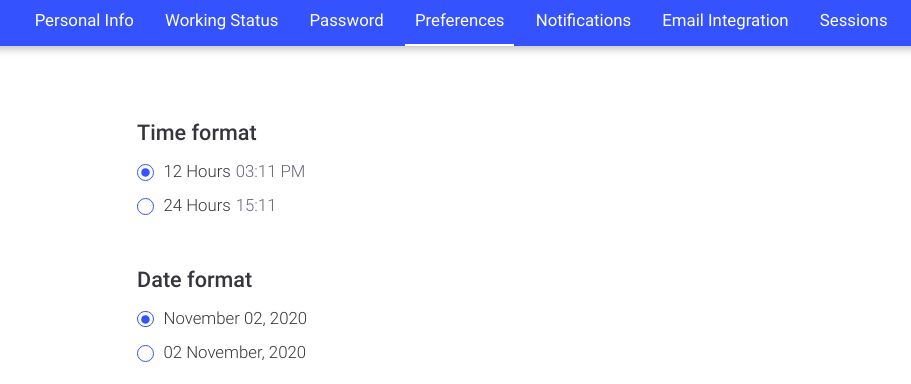Select the Preferences tab
The width and height of the screenshot is (911, 384).
(x=460, y=21)
